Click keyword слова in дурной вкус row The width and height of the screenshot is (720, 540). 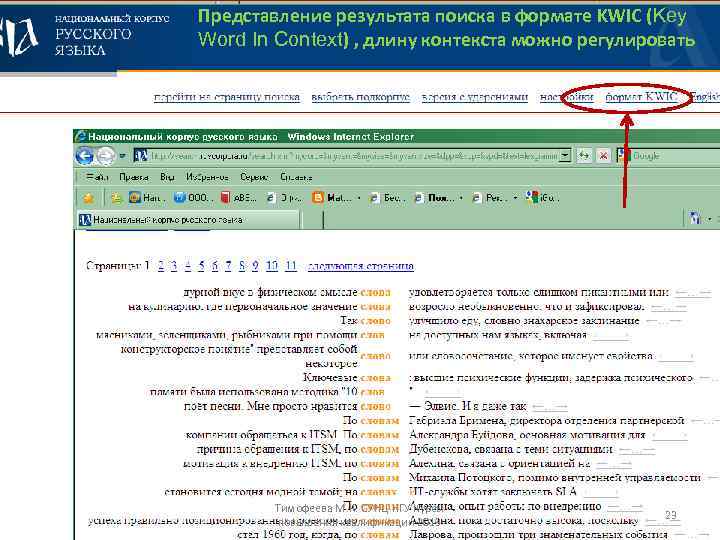(x=376, y=292)
